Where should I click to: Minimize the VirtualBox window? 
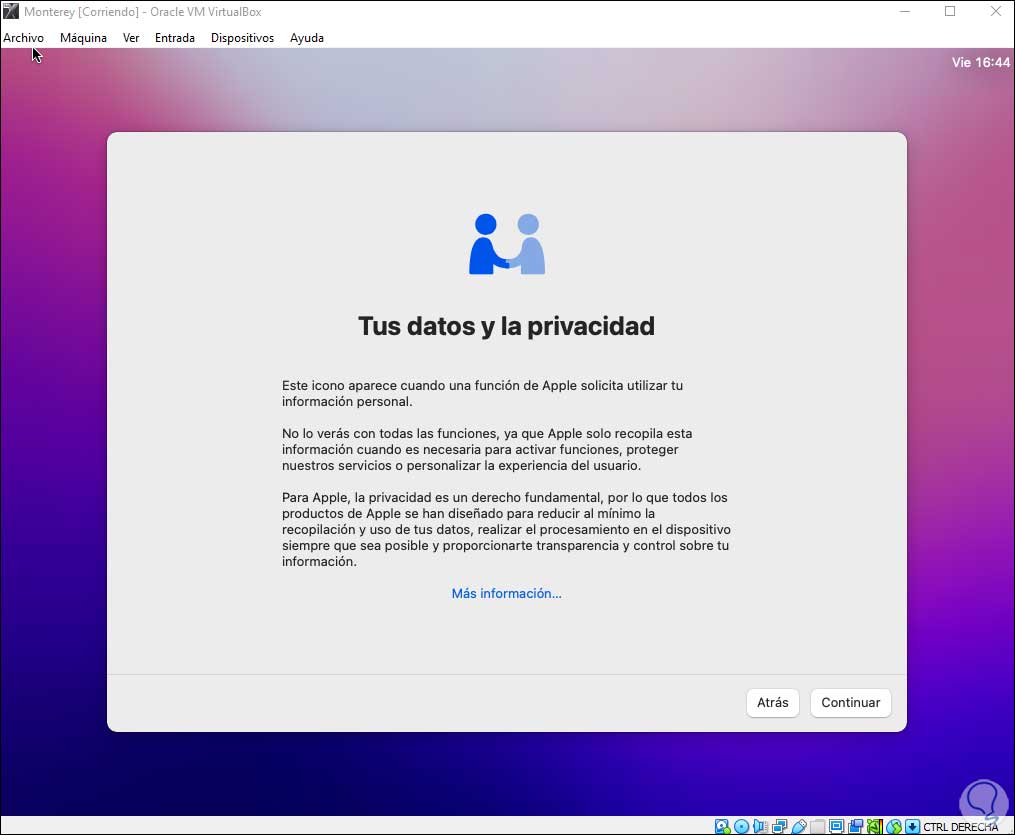[905, 11]
